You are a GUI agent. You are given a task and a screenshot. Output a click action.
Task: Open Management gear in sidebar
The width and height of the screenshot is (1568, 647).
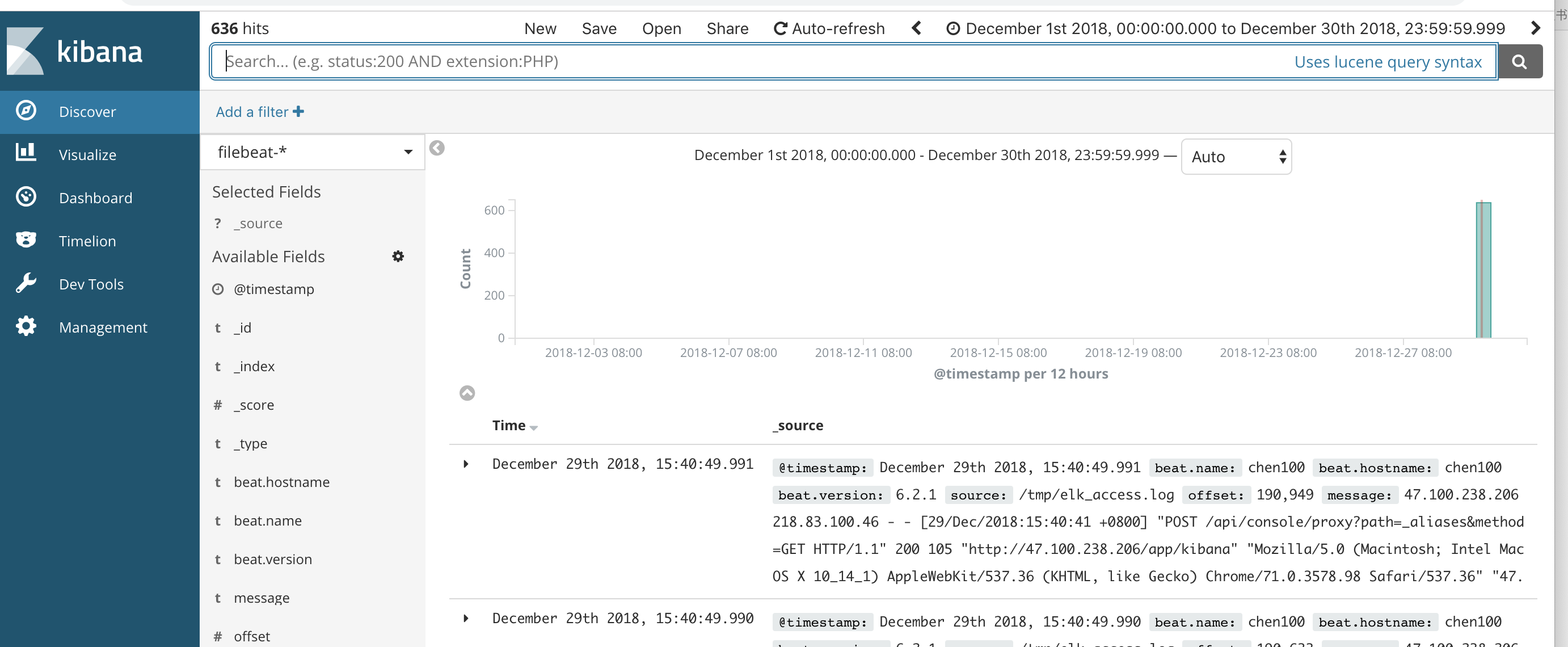[x=26, y=327]
